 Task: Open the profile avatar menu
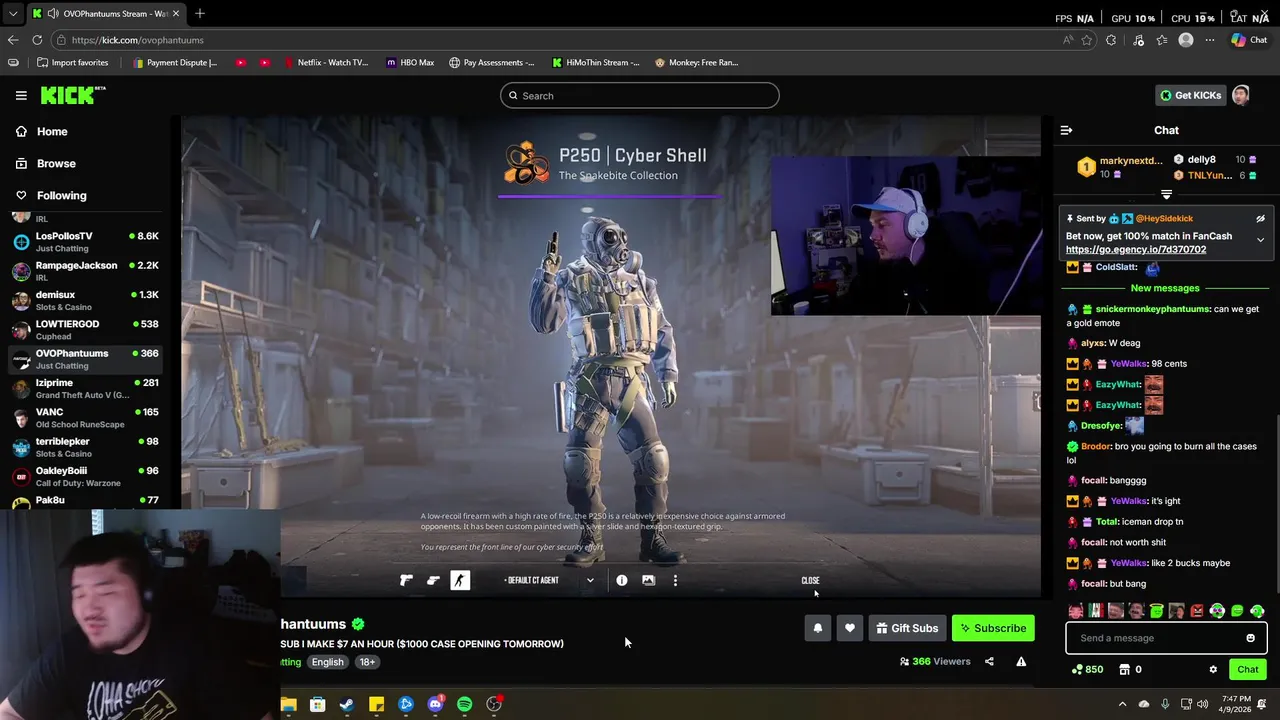[1241, 95]
